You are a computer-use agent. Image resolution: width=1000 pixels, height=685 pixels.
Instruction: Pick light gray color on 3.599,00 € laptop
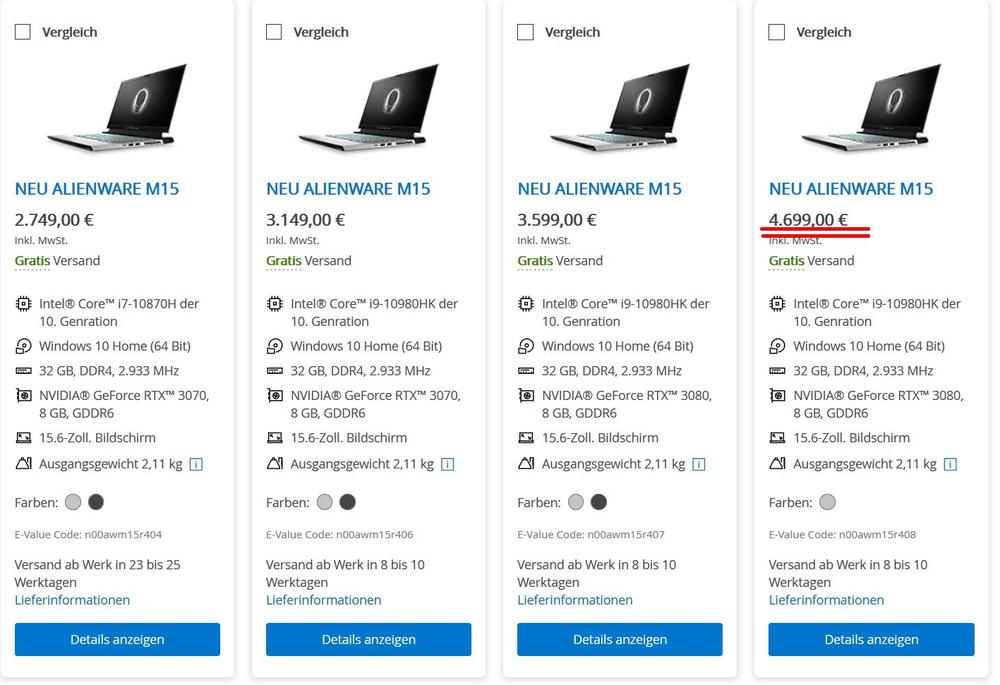(x=575, y=502)
